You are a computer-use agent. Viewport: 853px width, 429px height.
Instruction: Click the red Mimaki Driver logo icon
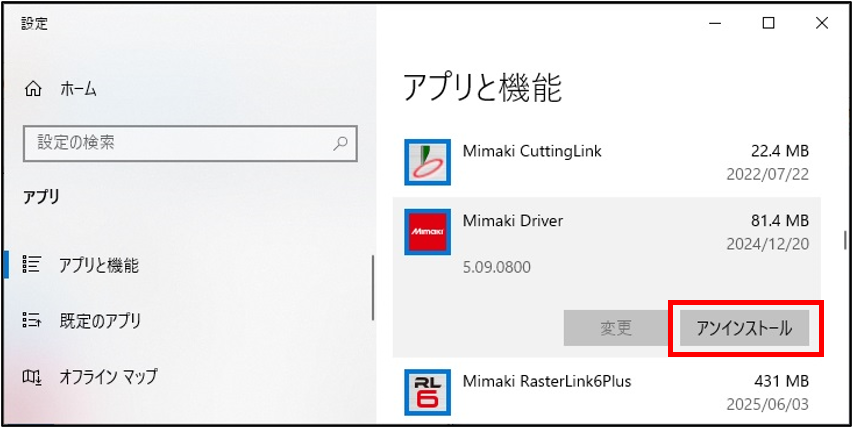pyautogui.click(x=428, y=233)
